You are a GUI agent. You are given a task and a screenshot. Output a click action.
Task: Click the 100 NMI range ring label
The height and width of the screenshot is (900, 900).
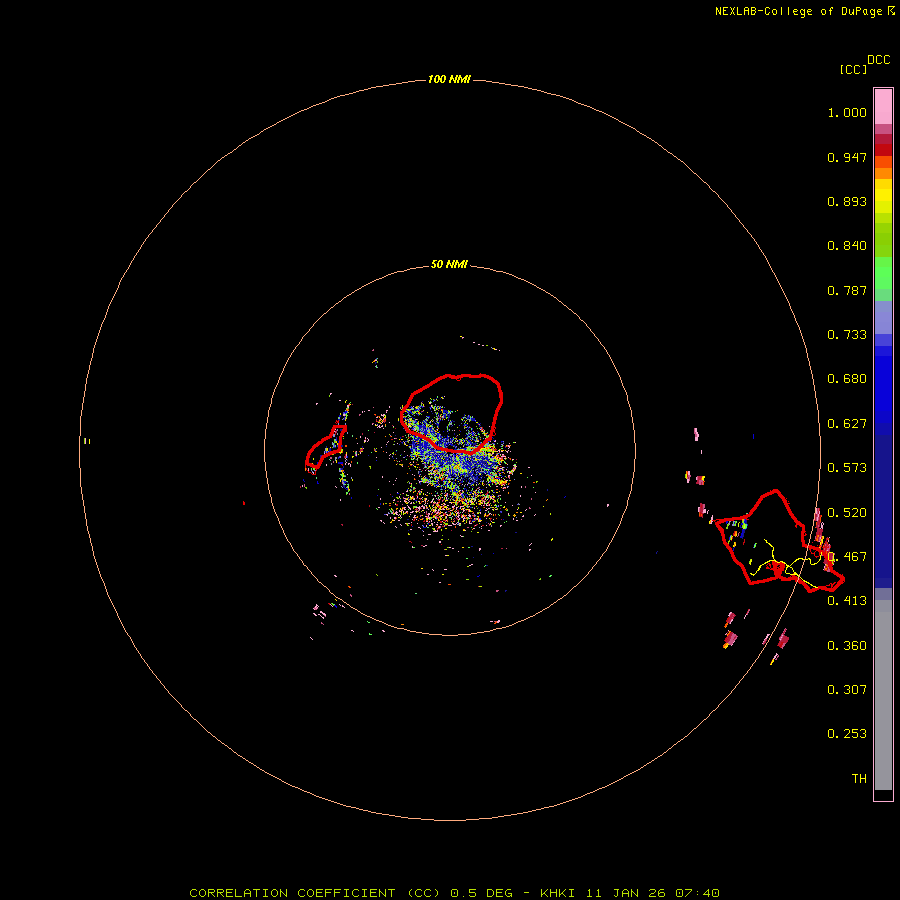(x=449, y=79)
